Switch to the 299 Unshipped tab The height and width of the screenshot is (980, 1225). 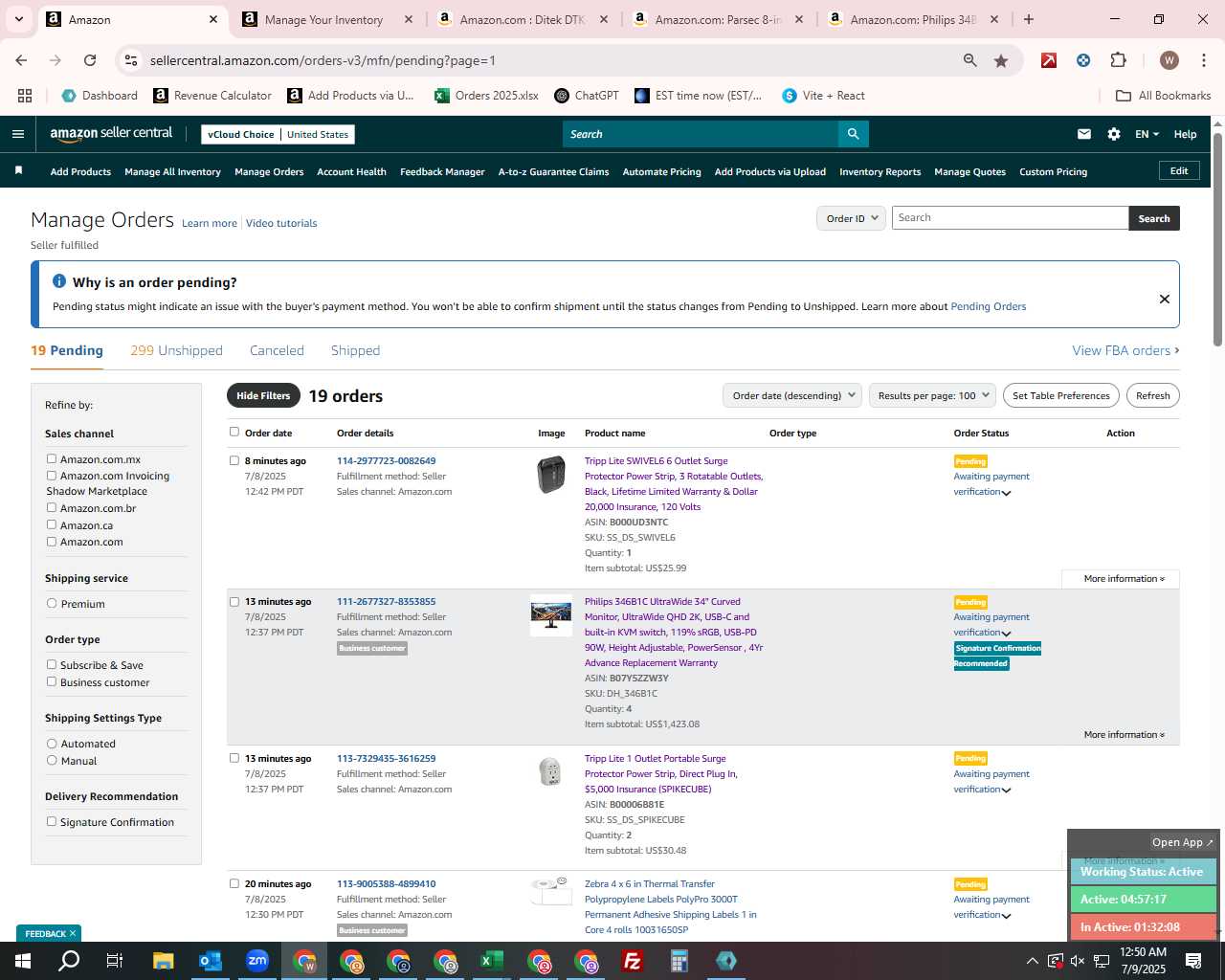[176, 350]
